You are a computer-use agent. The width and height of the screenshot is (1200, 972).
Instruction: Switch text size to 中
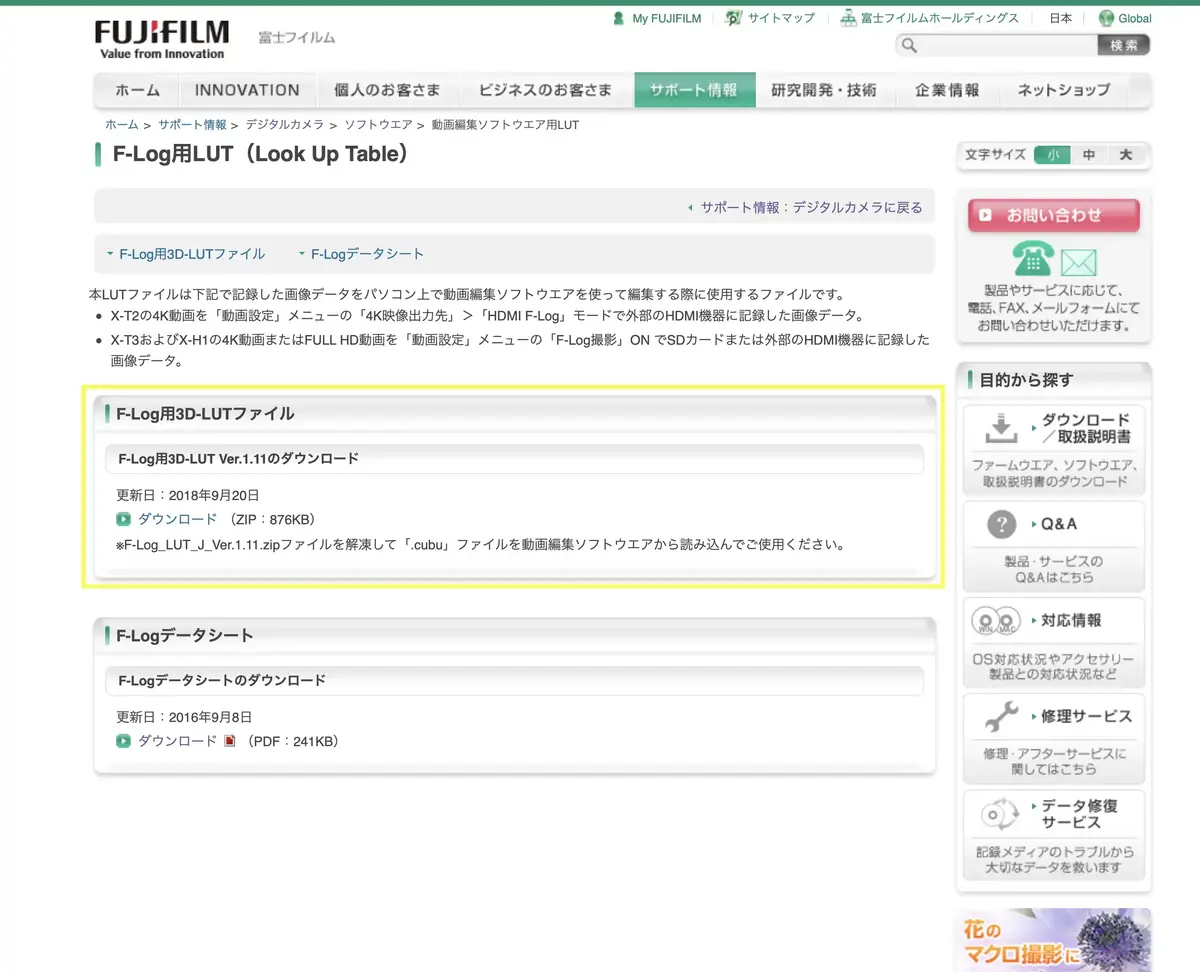coord(1089,155)
